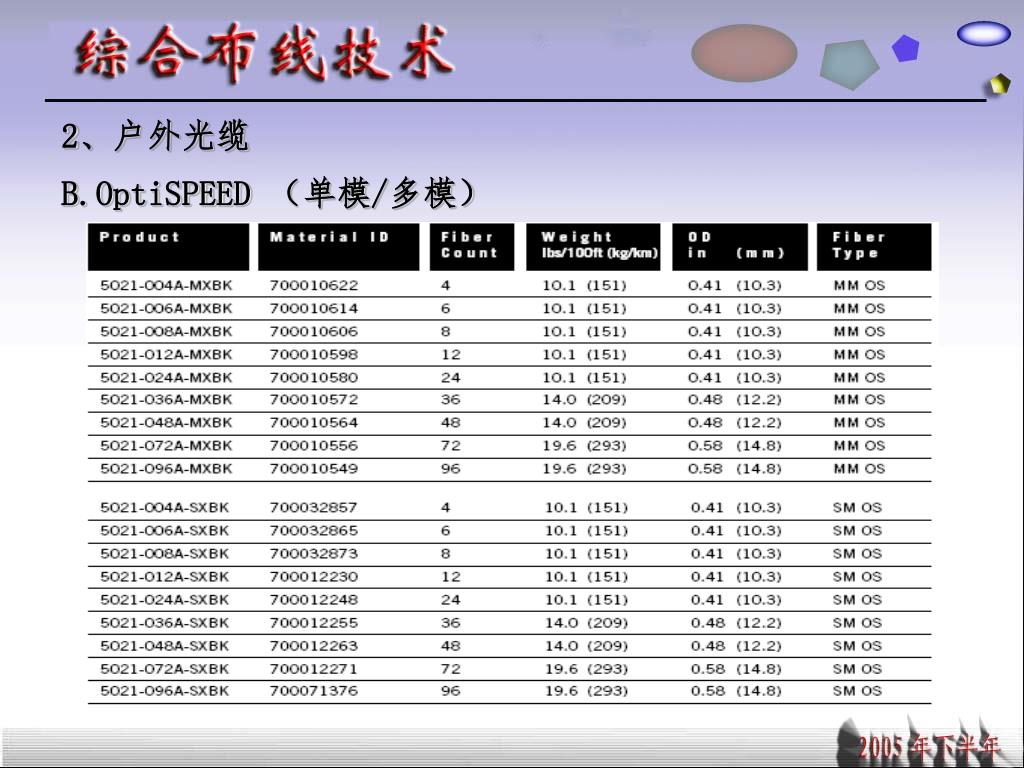Click the Weight lbs/100ft column header
This screenshot has height=768, width=1024.
tap(593, 247)
